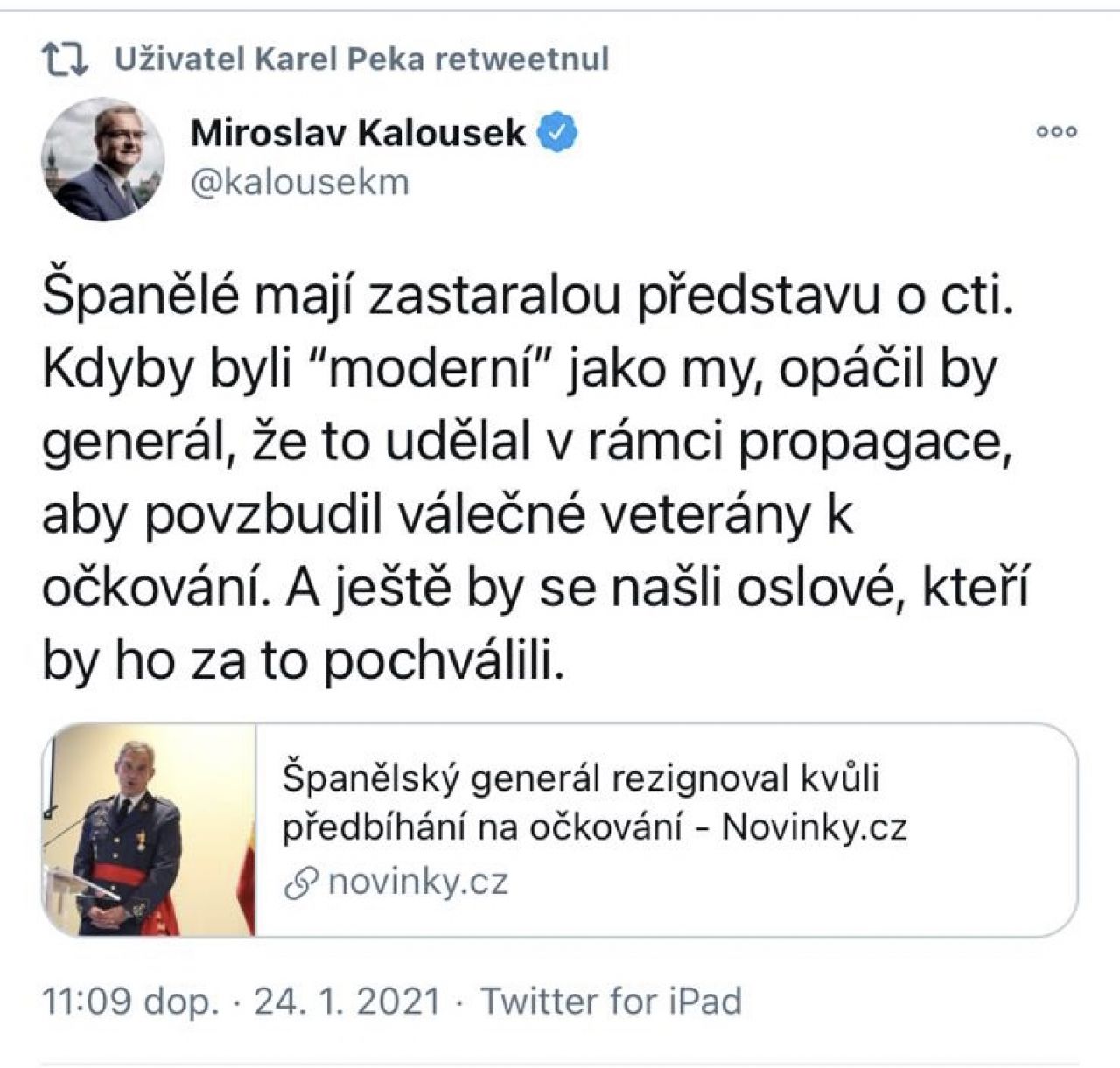The width and height of the screenshot is (1120, 1068).
Task: Open the Twitter for iPad source link
Action: [x=612, y=1001]
